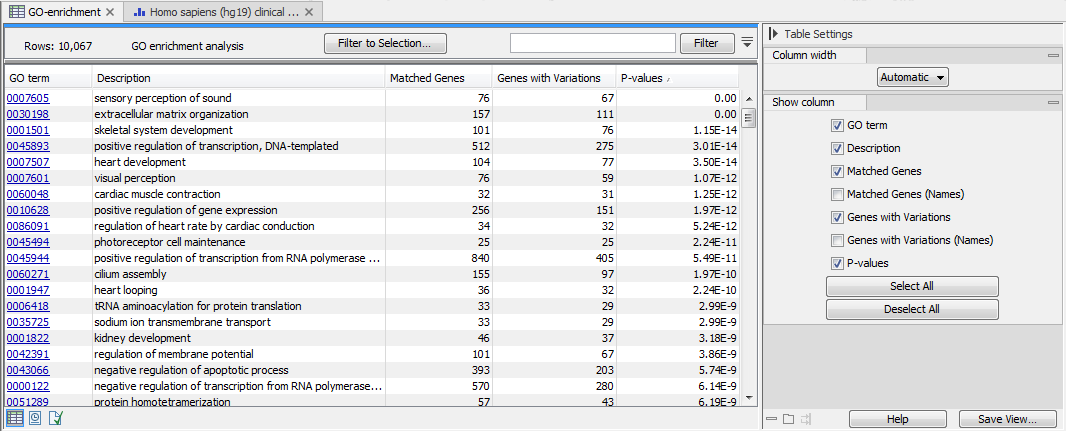1066x431 pixels.
Task: Enable the Matched Genes (Names) column
Action: point(837,195)
